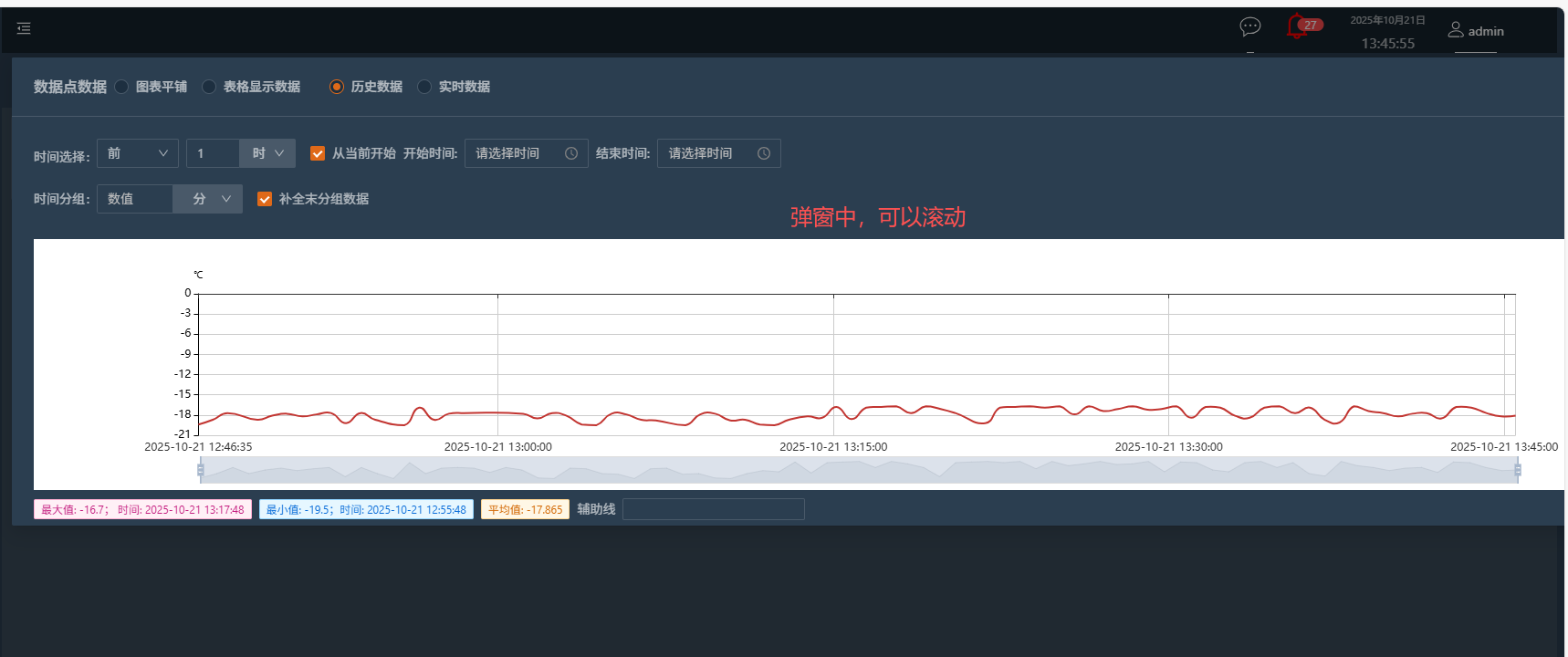Viewport: 1568px width, 657px height.
Task: Click the admin user avatar icon
Action: tap(1455, 30)
